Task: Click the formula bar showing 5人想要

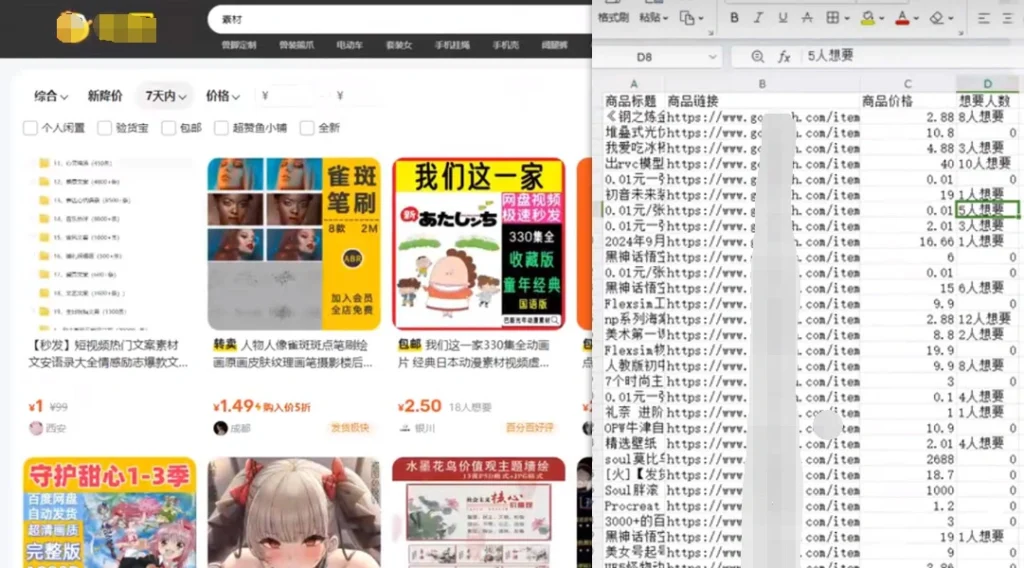Action: tap(912, 56)
